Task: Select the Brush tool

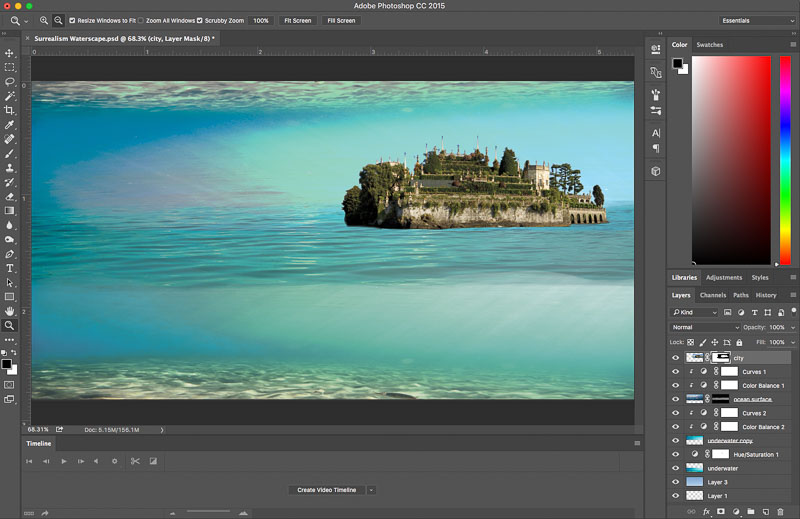Action: click(9, 153)
